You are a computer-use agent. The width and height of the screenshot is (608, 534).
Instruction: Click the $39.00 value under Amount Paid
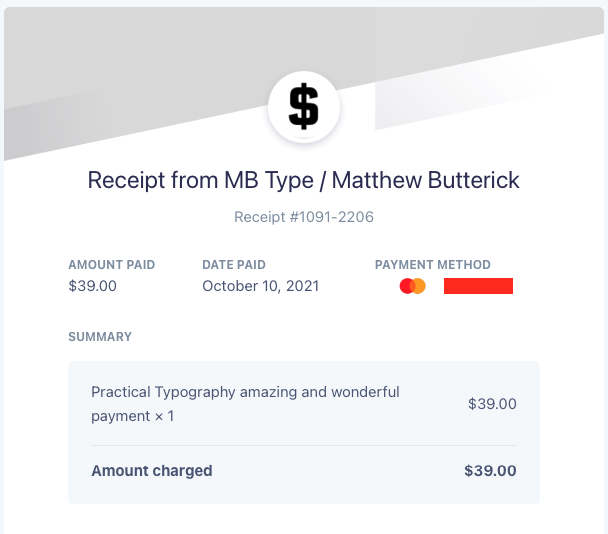point(92,286)
